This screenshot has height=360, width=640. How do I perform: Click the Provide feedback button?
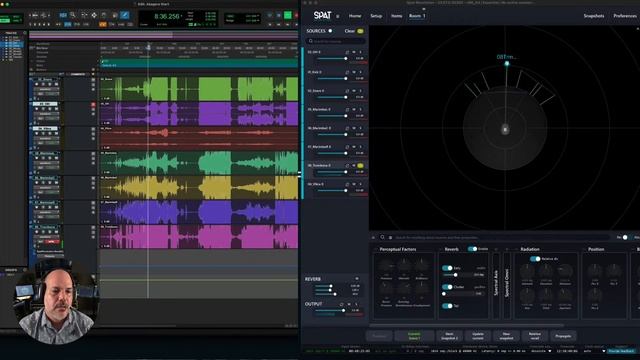621,351
